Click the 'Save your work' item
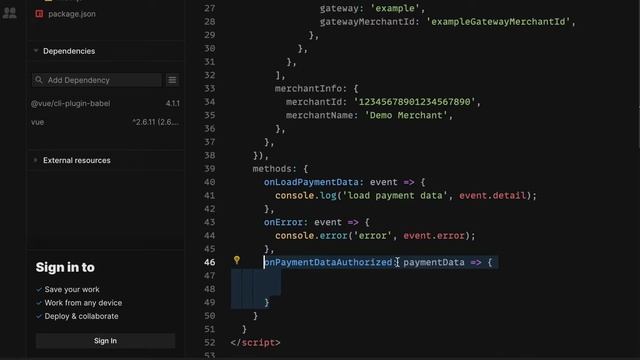 [72, 289]
